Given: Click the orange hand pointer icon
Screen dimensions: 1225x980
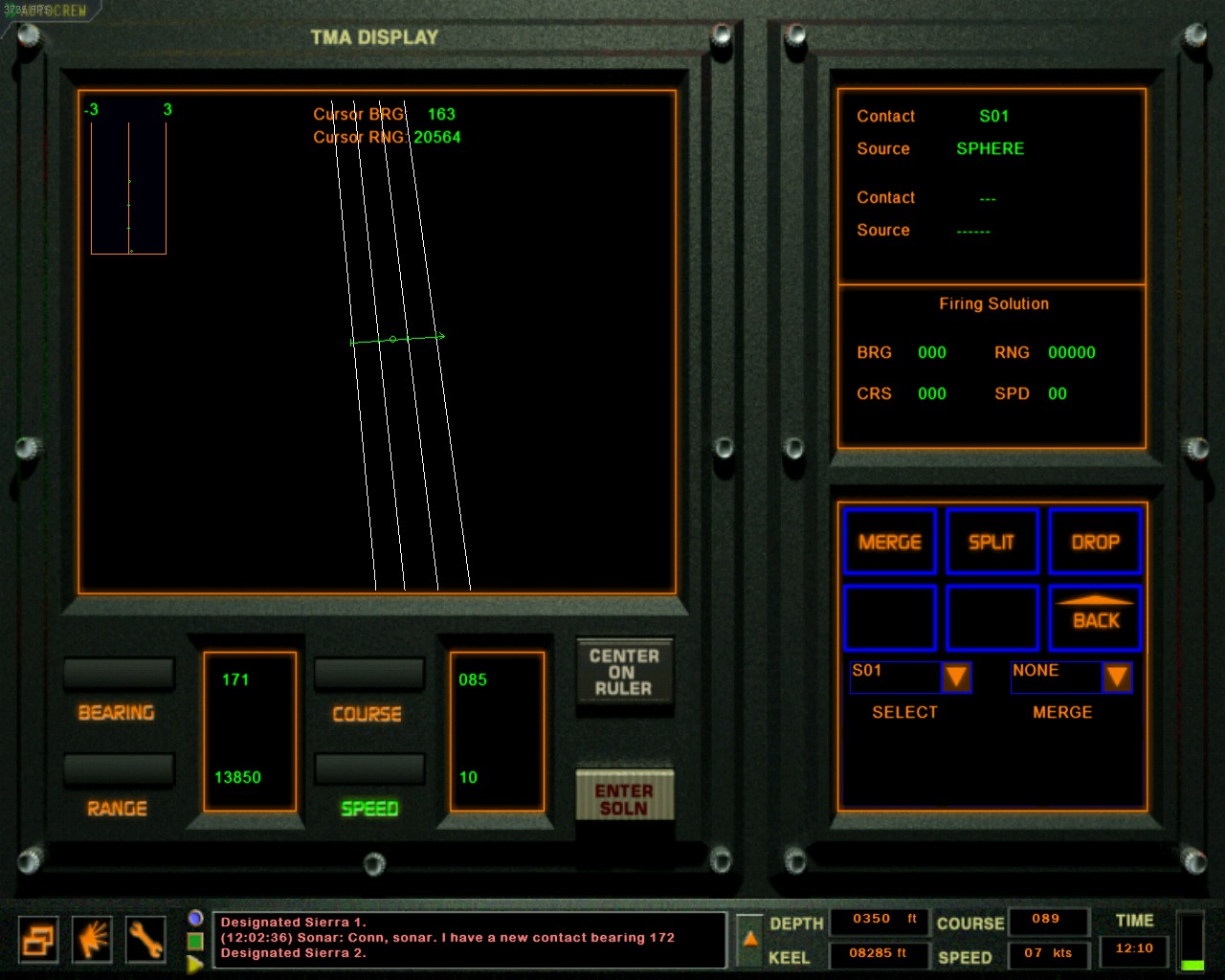Looking at the screenshot, I should pyautogui.click(x=93, y=940).
